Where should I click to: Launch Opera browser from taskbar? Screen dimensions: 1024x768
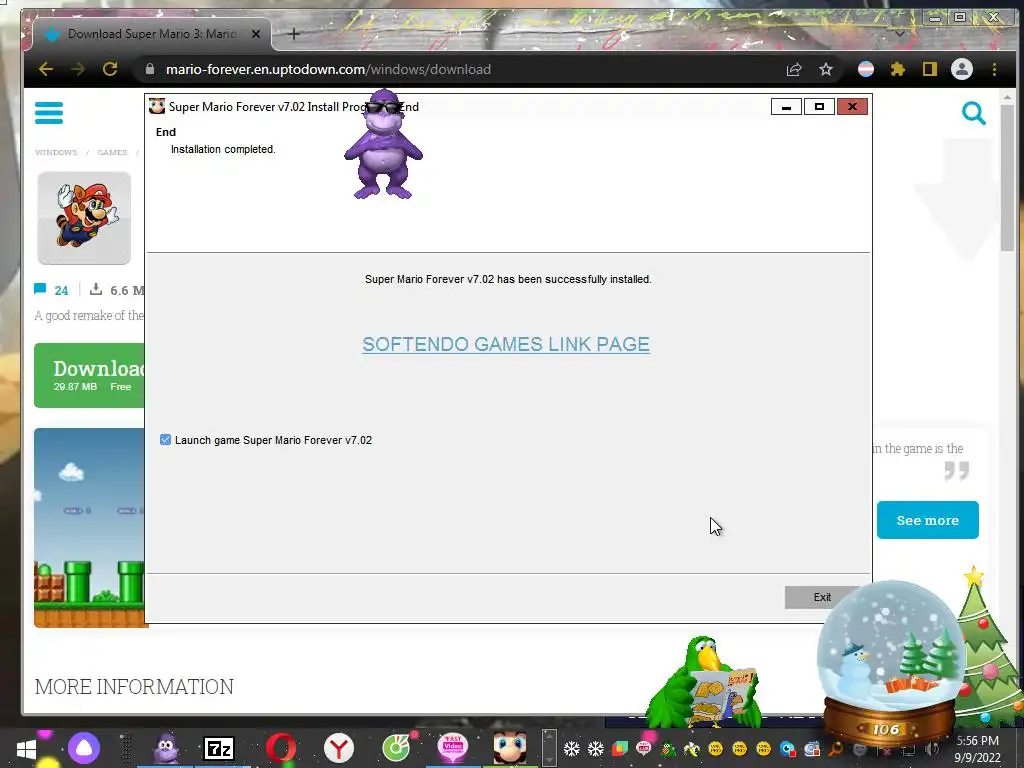(x=281, y=748)
